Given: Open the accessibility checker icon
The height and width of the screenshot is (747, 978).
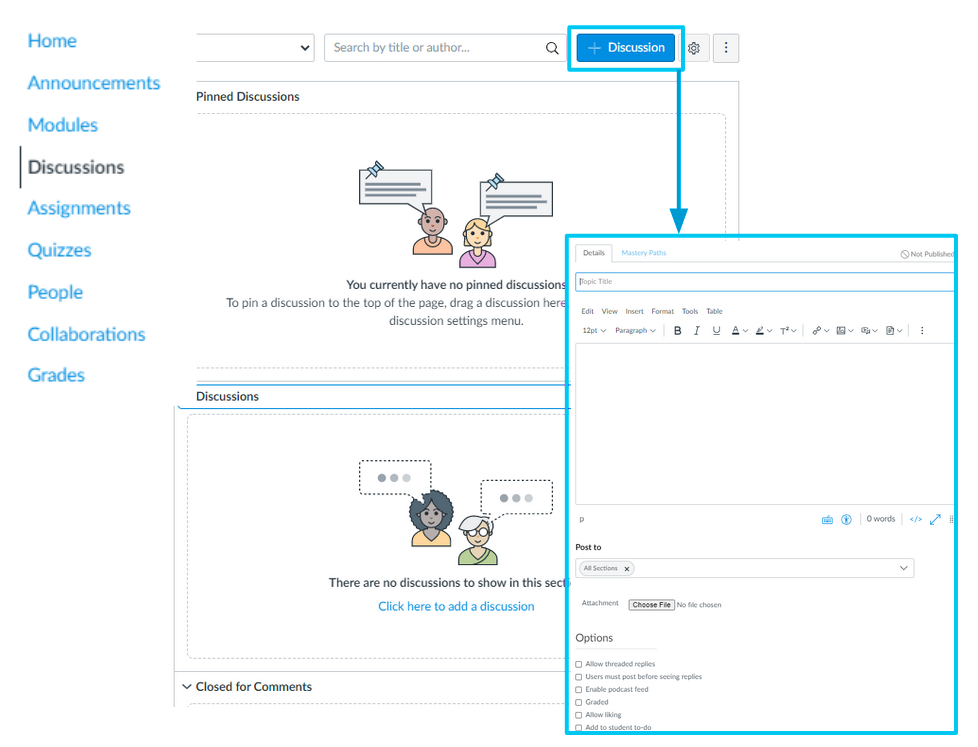Looking at the screenshot, I should (x=846, y=520).
